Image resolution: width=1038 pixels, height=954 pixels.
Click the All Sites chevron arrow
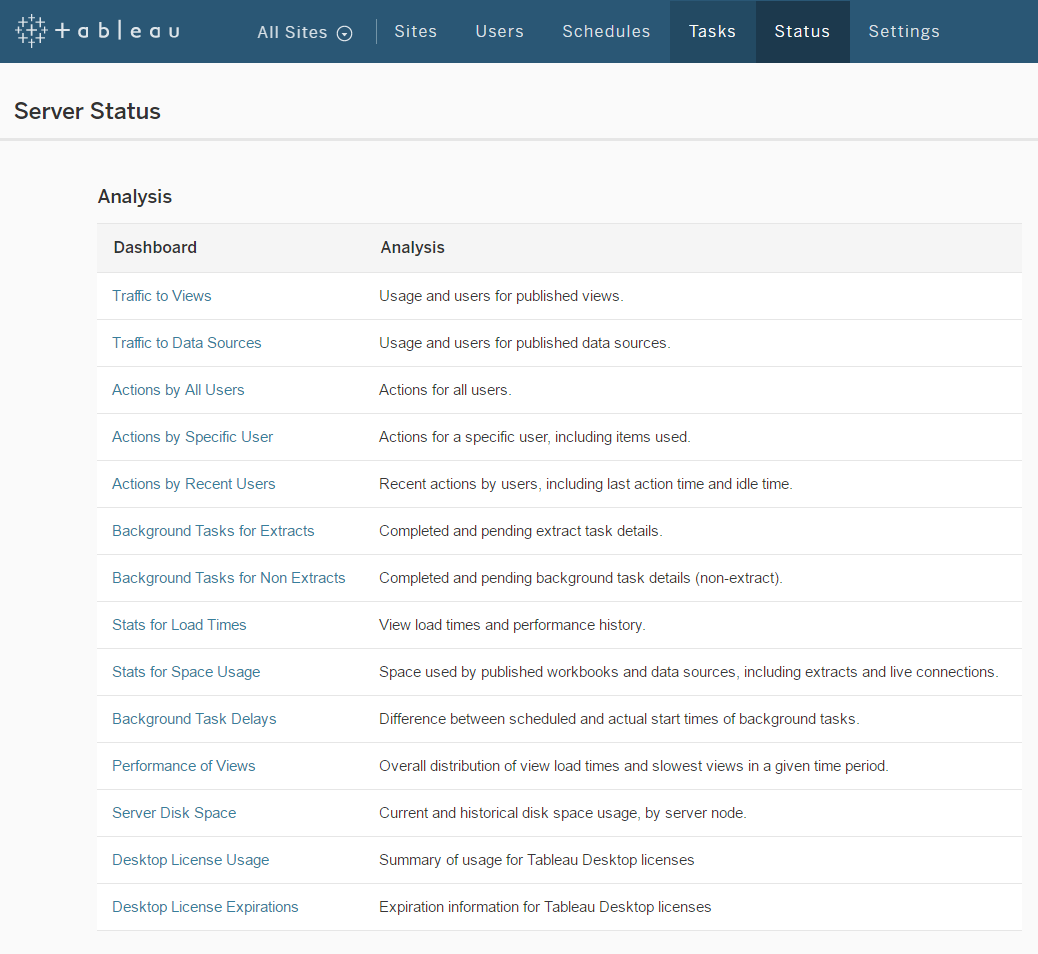point(345,33)
